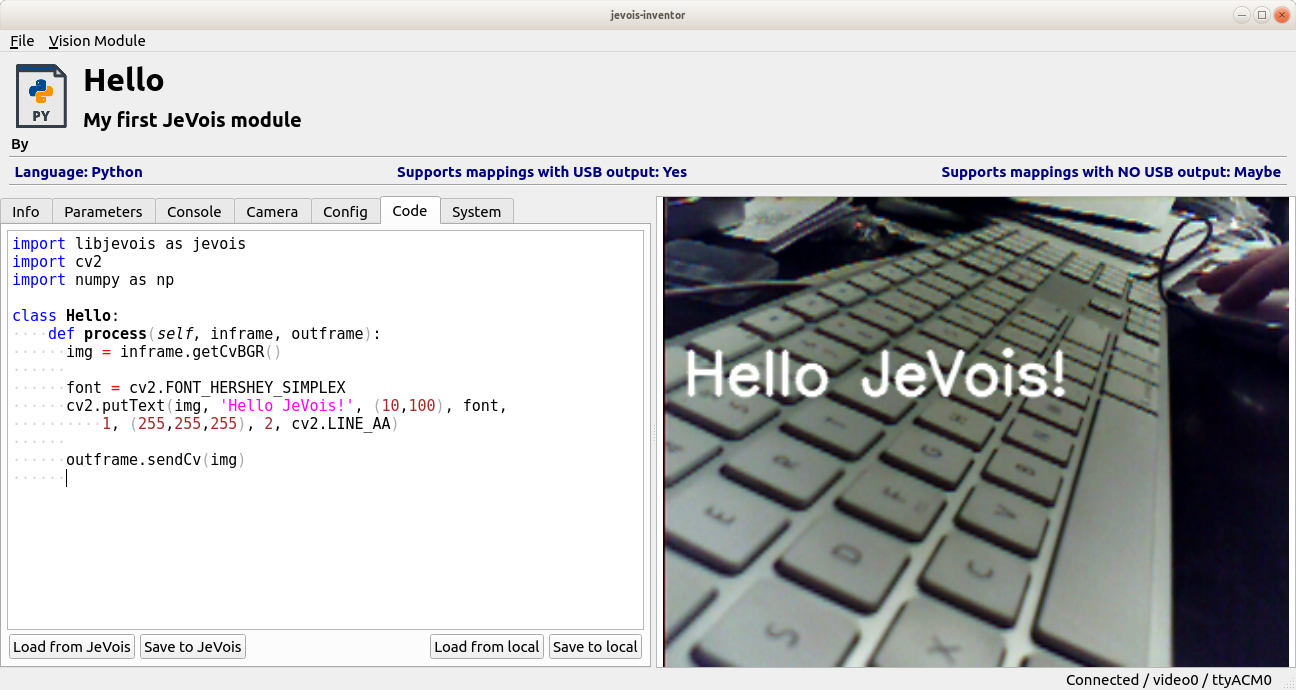This screenshot has height=690, width=1296.
Task: Click the 'Hello' module title
Action: click(x=124, y=80)
